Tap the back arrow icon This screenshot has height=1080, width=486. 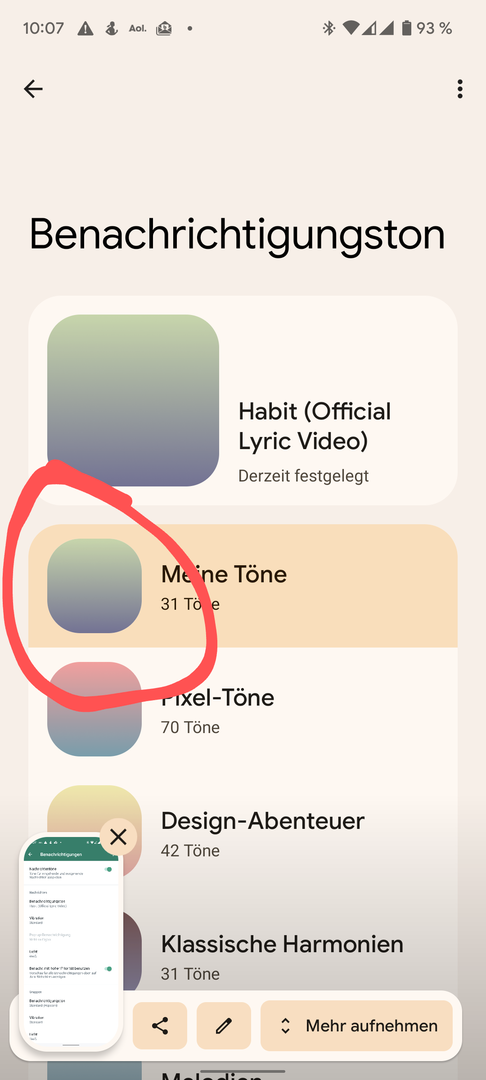(33, 89)
